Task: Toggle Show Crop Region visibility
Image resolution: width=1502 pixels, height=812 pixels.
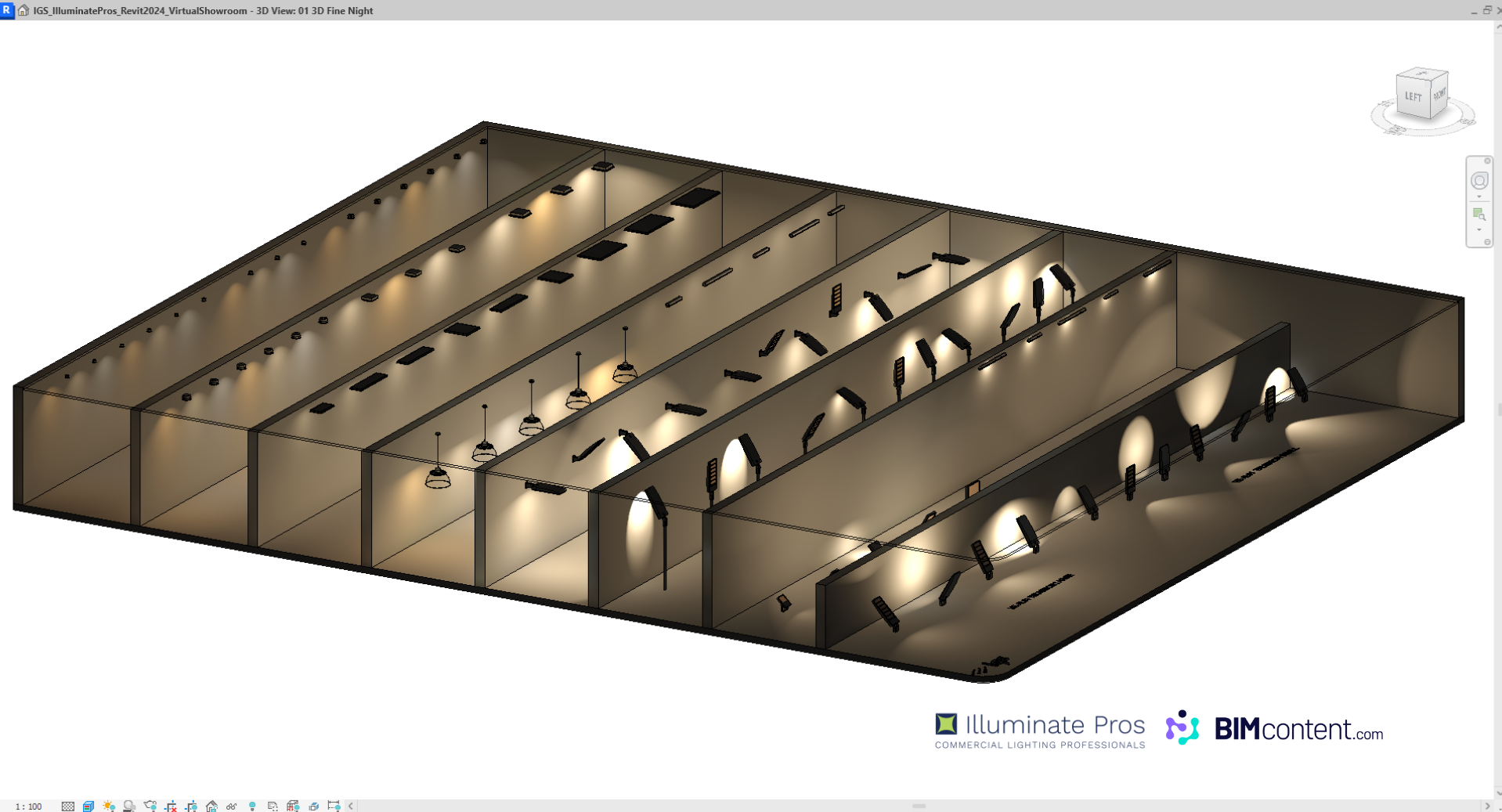Action: 191,806
